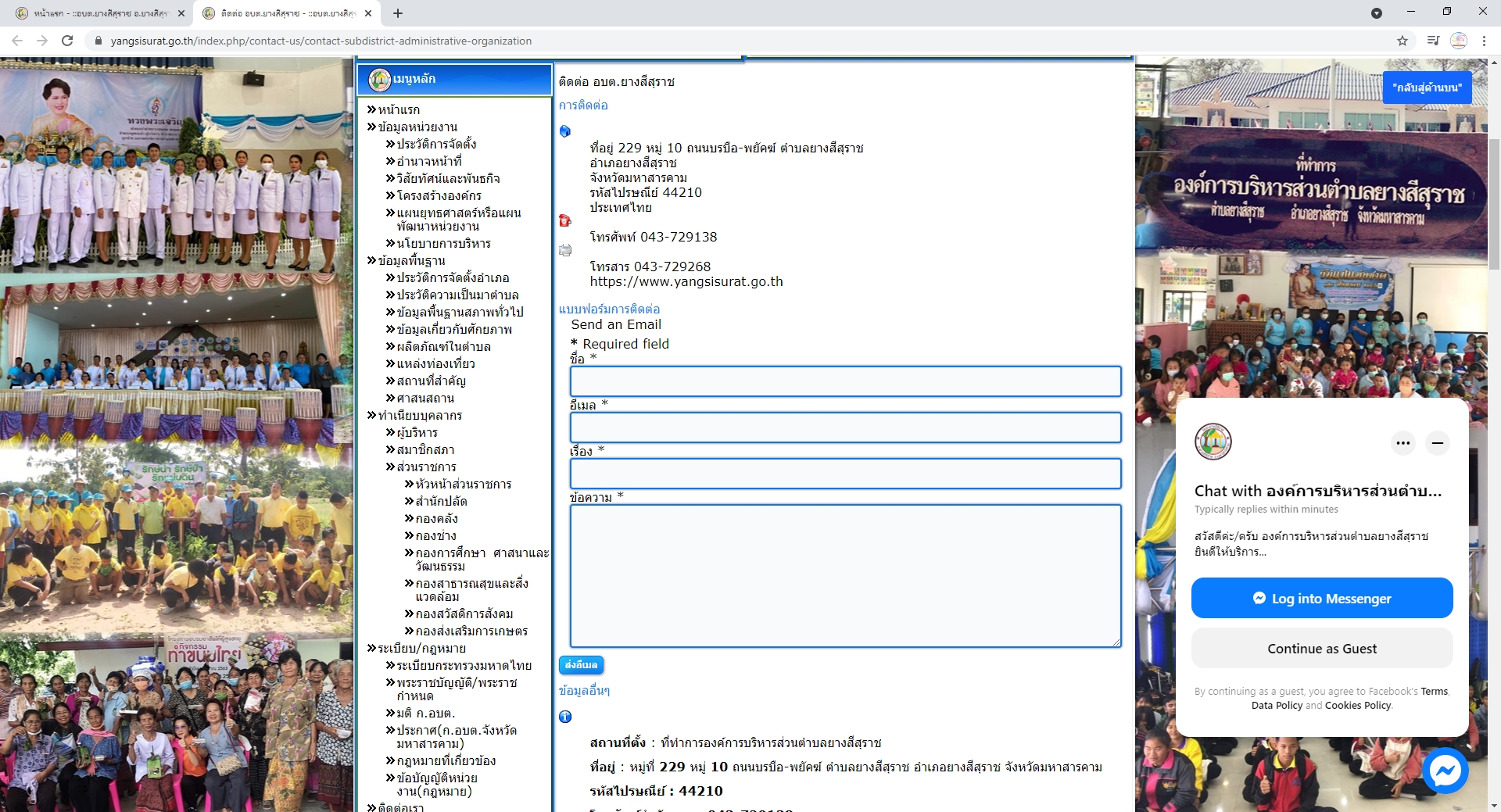Open สำนักปลัด menu item
Viewport: 1501px width, 812px height.
click(x=441, y=501)
